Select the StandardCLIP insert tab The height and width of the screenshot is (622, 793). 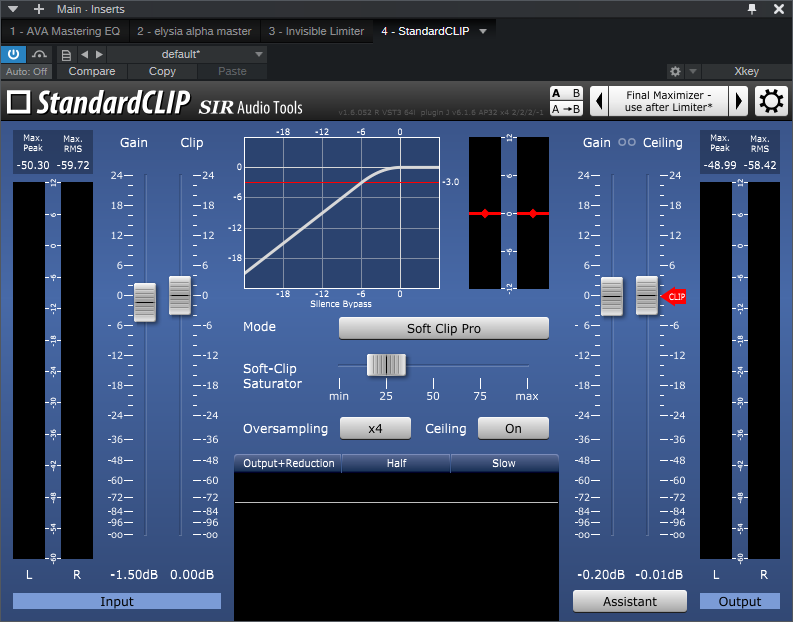(425, 31)
